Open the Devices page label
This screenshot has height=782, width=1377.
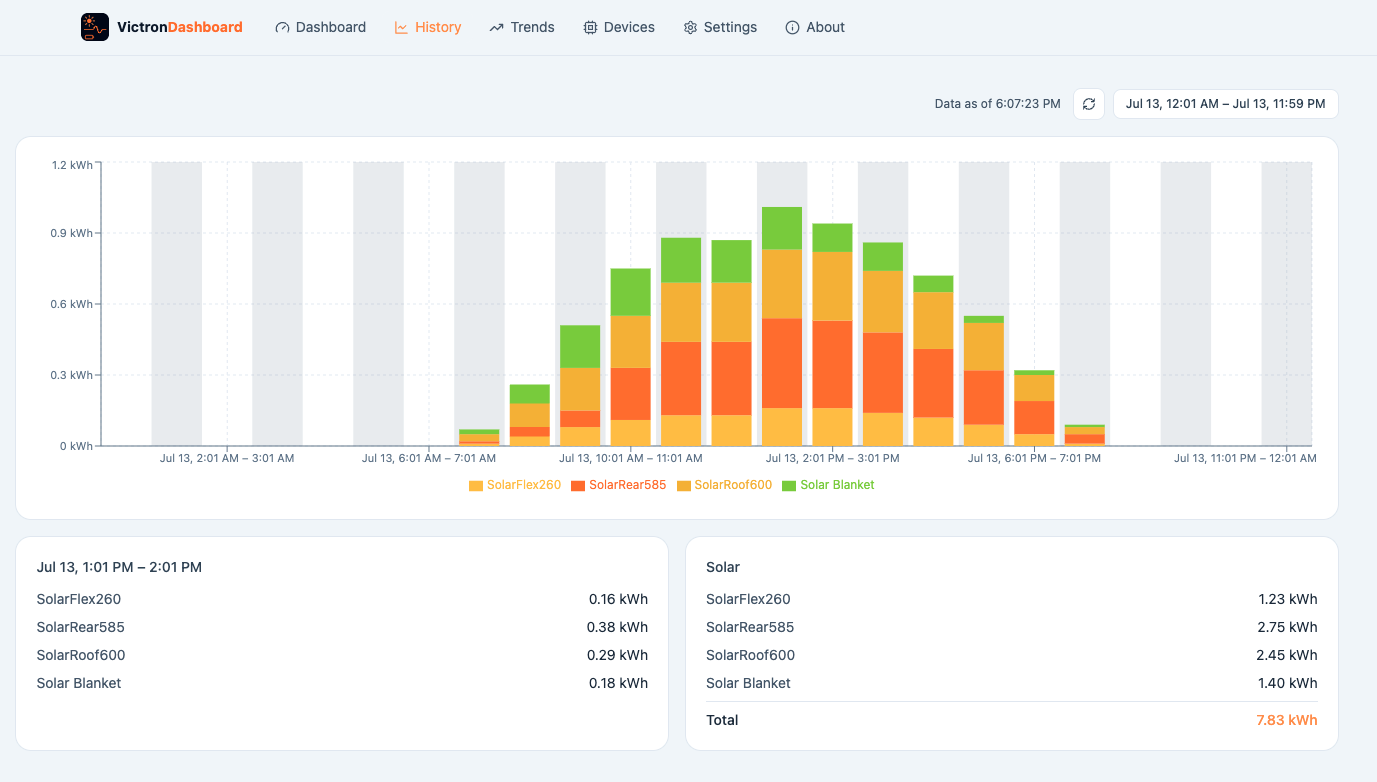(x=629, y=28)
